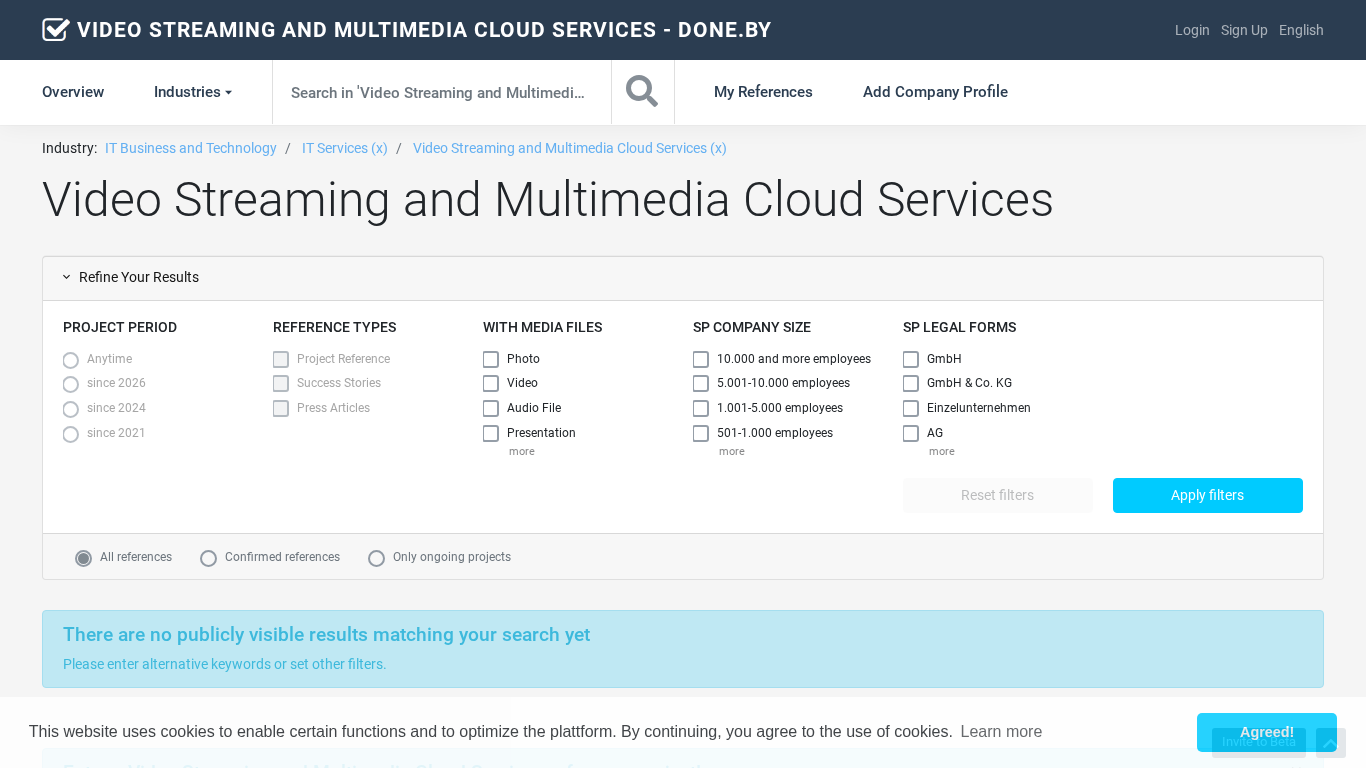Open the My References menu item
Screen dimensions: 1366x768
click(763, 92)
